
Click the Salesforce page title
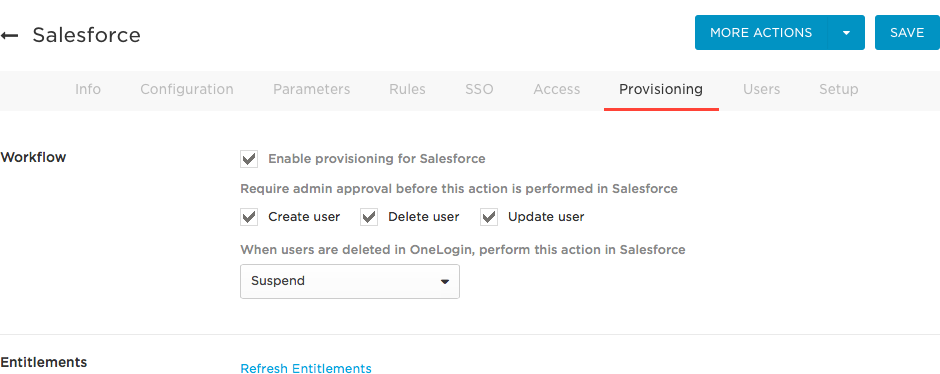pos(86,35)
